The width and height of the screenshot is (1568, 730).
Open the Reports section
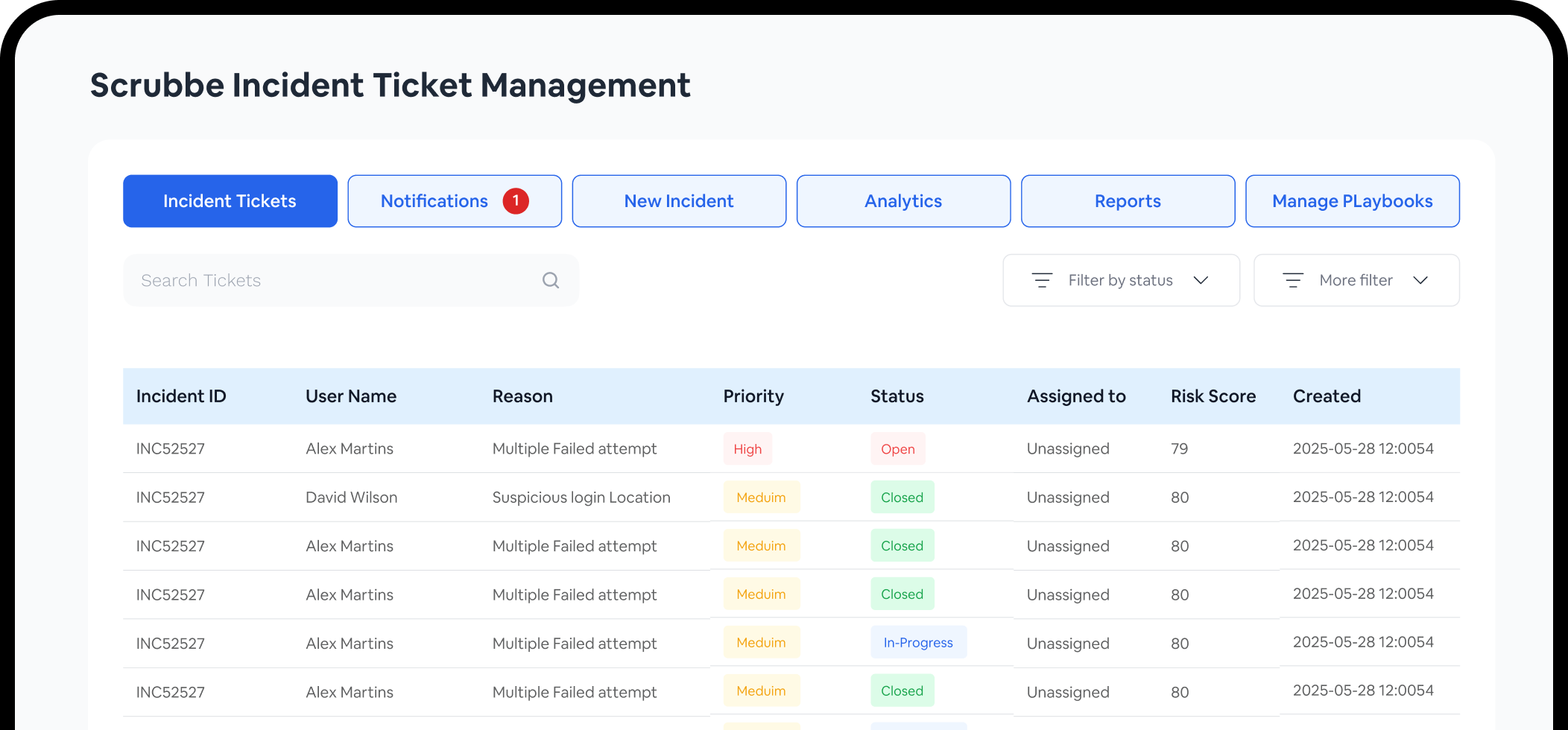click(1127, 200)
